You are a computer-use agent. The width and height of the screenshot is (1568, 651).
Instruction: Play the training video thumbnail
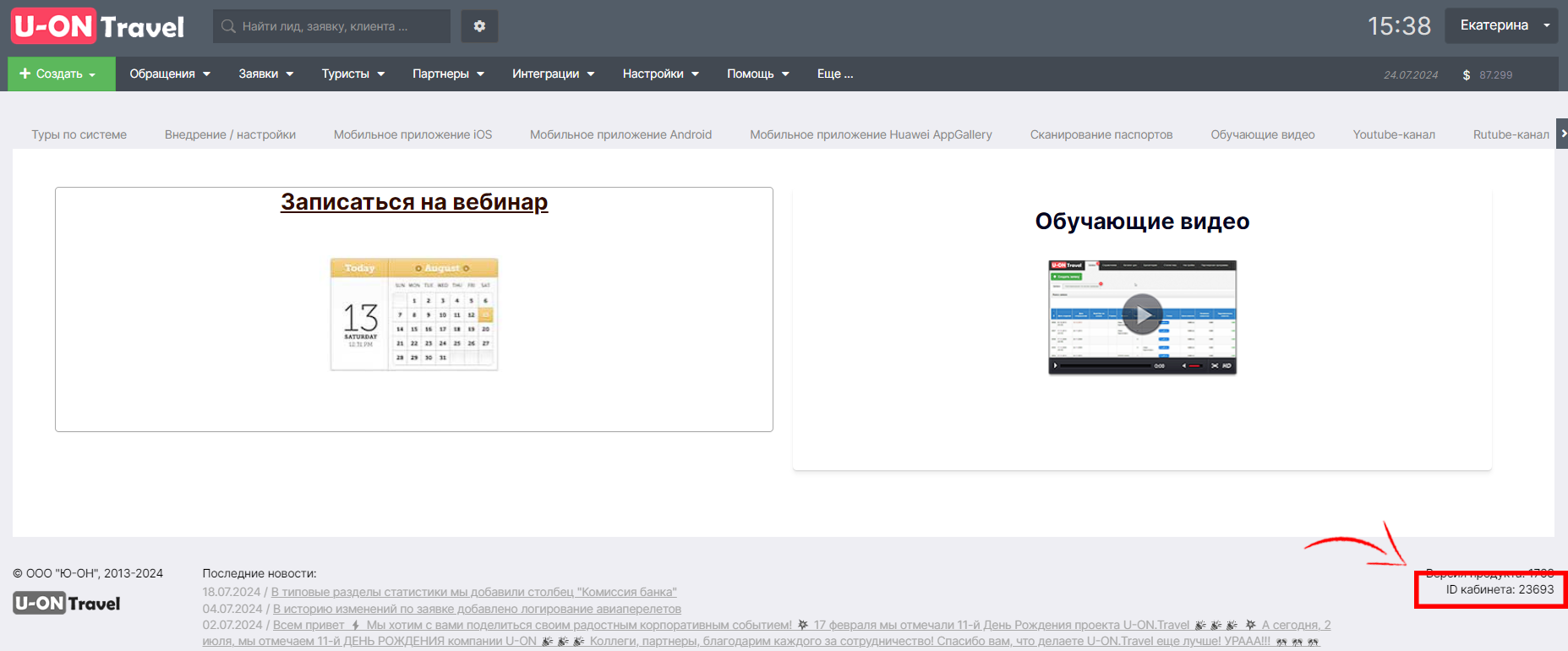[x=1142, y=317]
